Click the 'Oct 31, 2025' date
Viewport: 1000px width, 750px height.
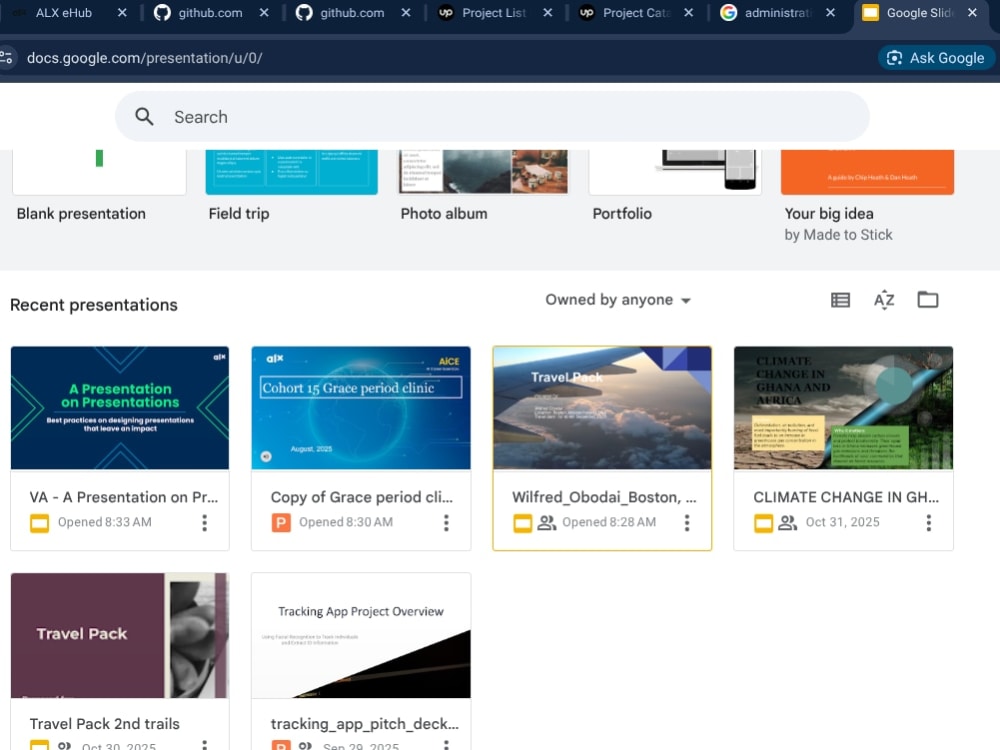[x=842, y=522]
